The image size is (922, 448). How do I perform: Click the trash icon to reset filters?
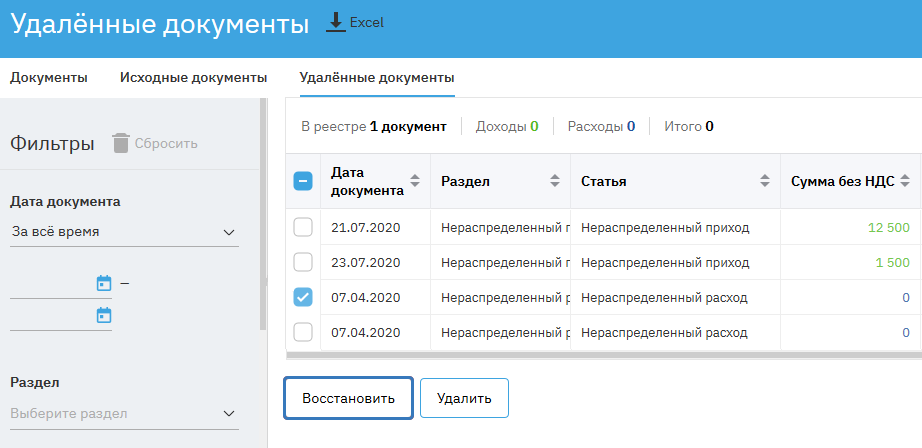click(121, 143)
